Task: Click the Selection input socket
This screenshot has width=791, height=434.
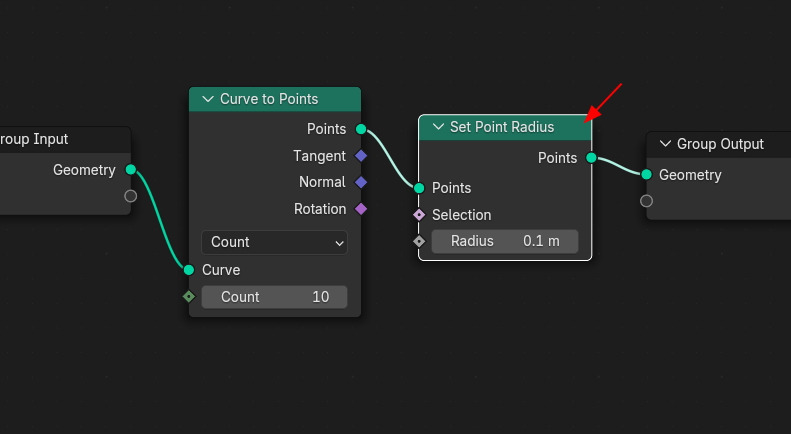Action: coord(419,215)
